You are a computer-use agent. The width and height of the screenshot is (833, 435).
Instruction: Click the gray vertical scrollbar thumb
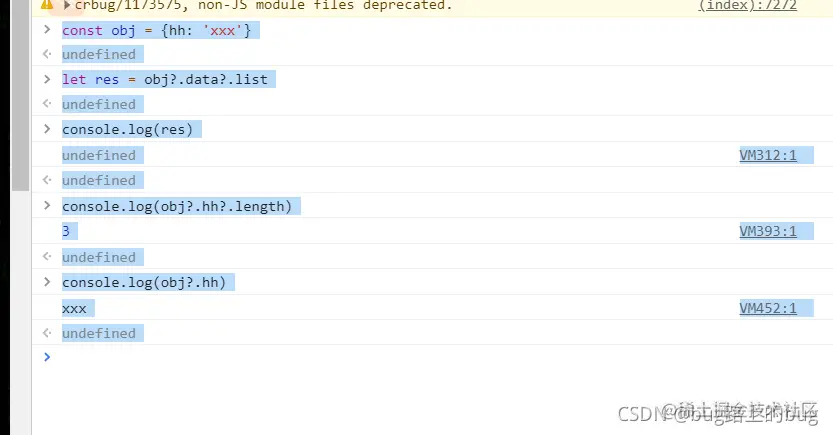pyautogui.click(x=21, y=95)
